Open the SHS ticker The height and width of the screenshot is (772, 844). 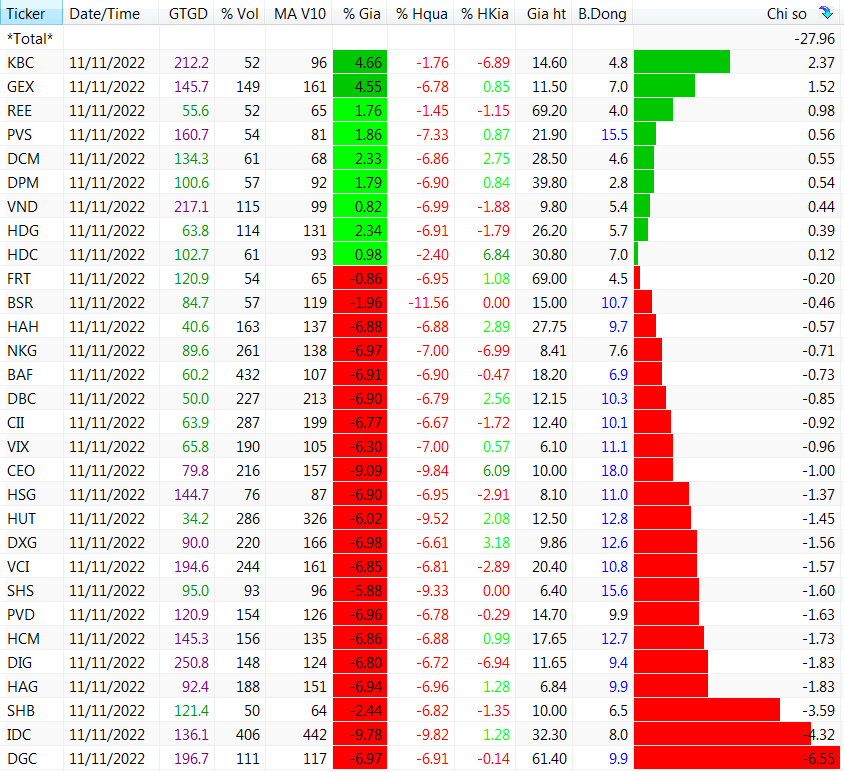[x=20, y=591]
